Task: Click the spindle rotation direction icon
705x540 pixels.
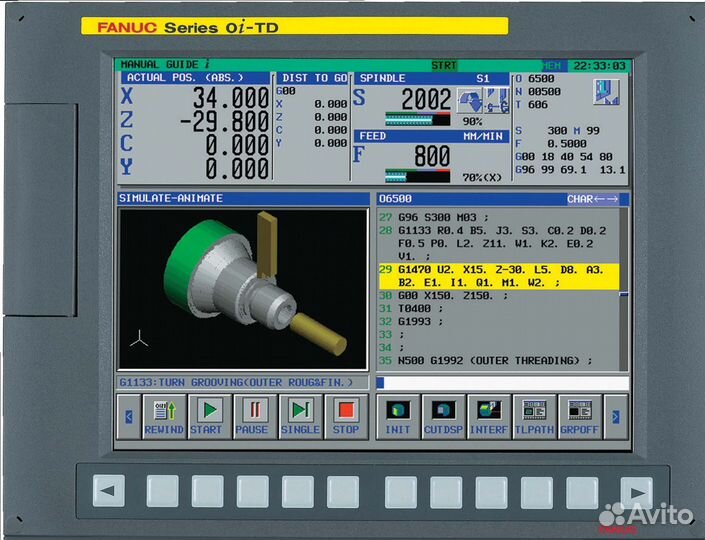Action: click(x=469, y=100)
